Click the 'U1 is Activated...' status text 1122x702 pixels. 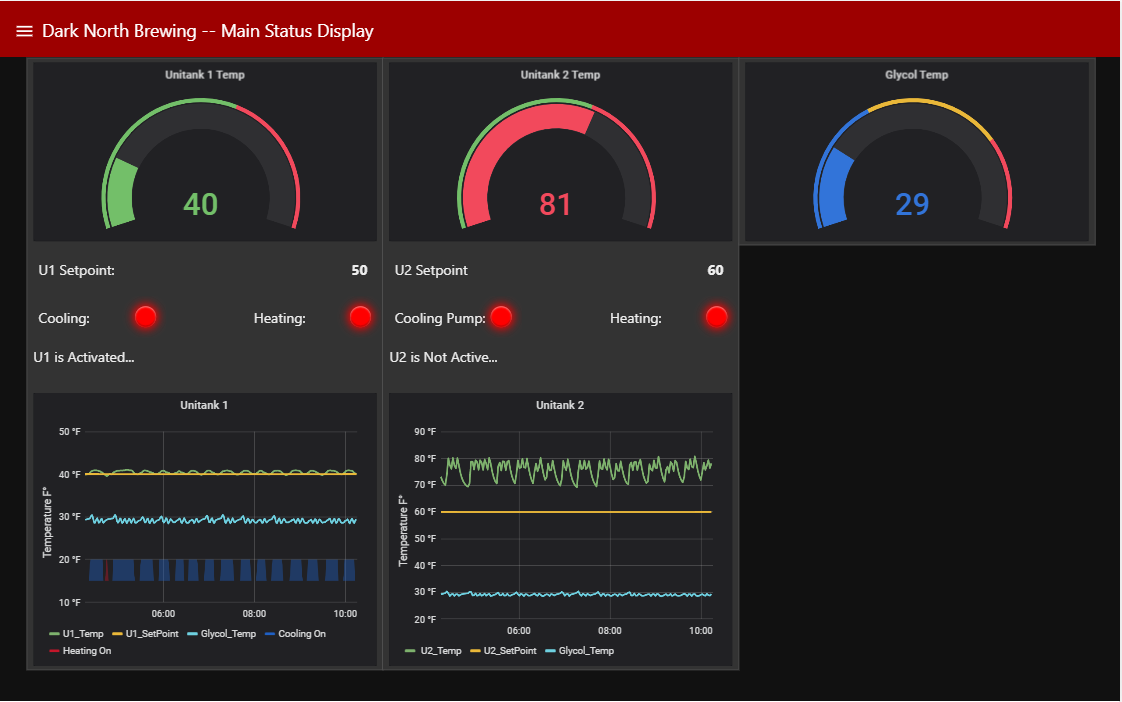tap(84, 357)
